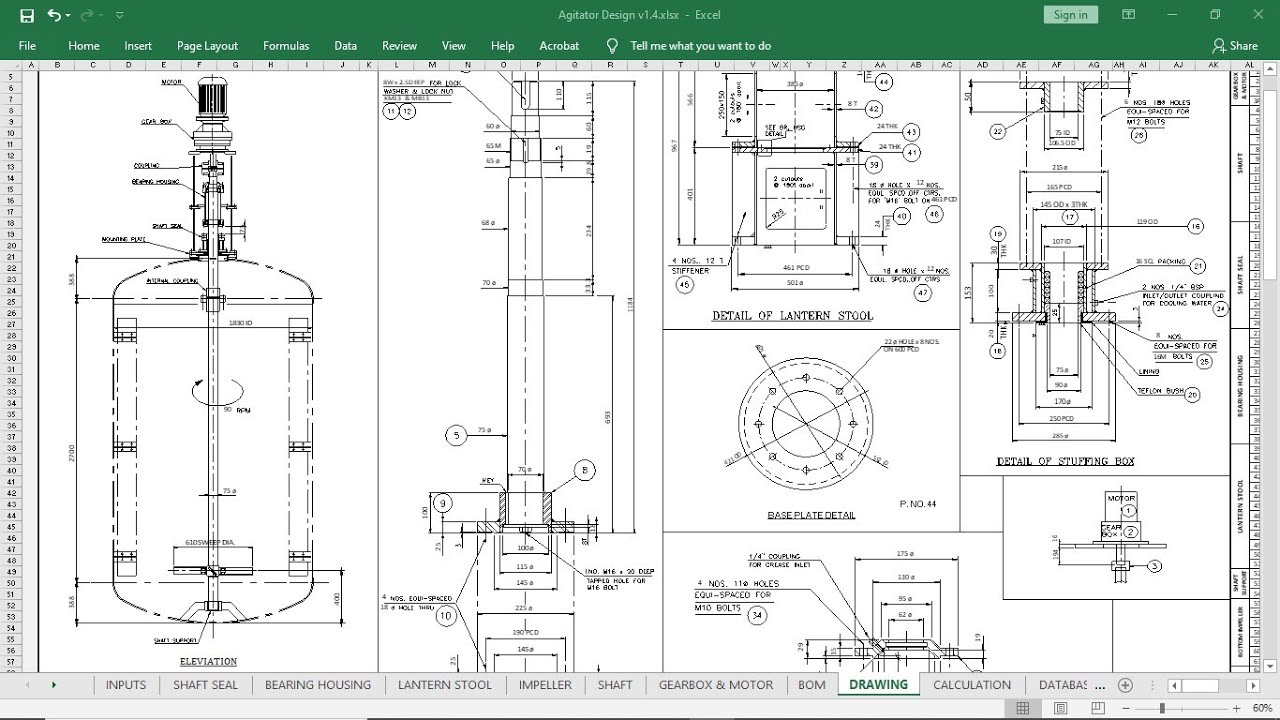Switch to the IMPELLER sheet tab
This screenshot has height=720, width=1280.
coord(545,685)
